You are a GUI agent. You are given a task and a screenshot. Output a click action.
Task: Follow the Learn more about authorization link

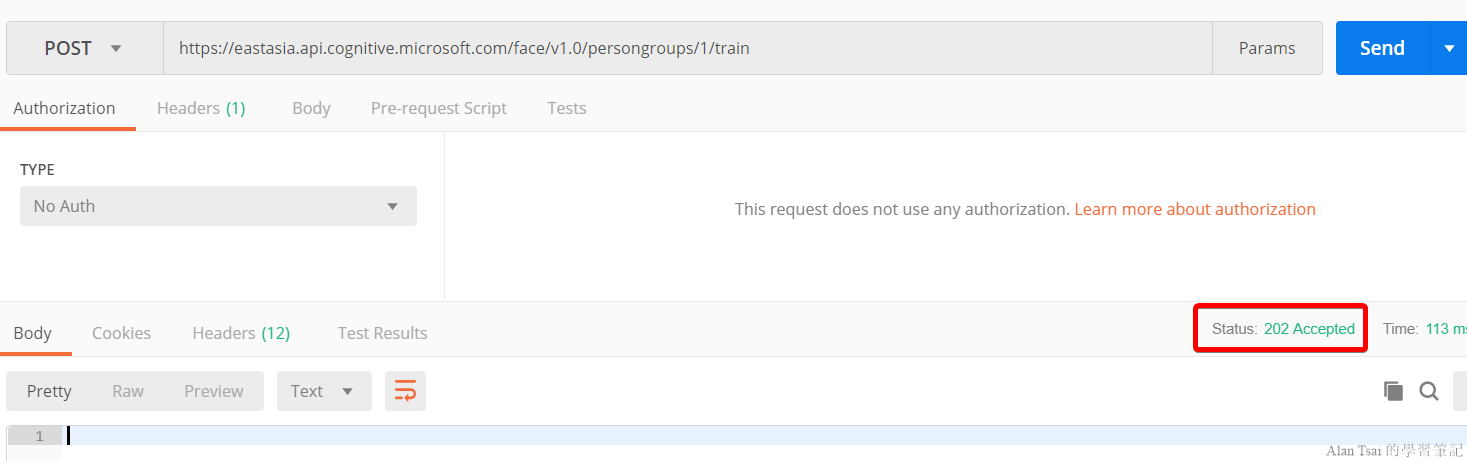point(1195,209)
